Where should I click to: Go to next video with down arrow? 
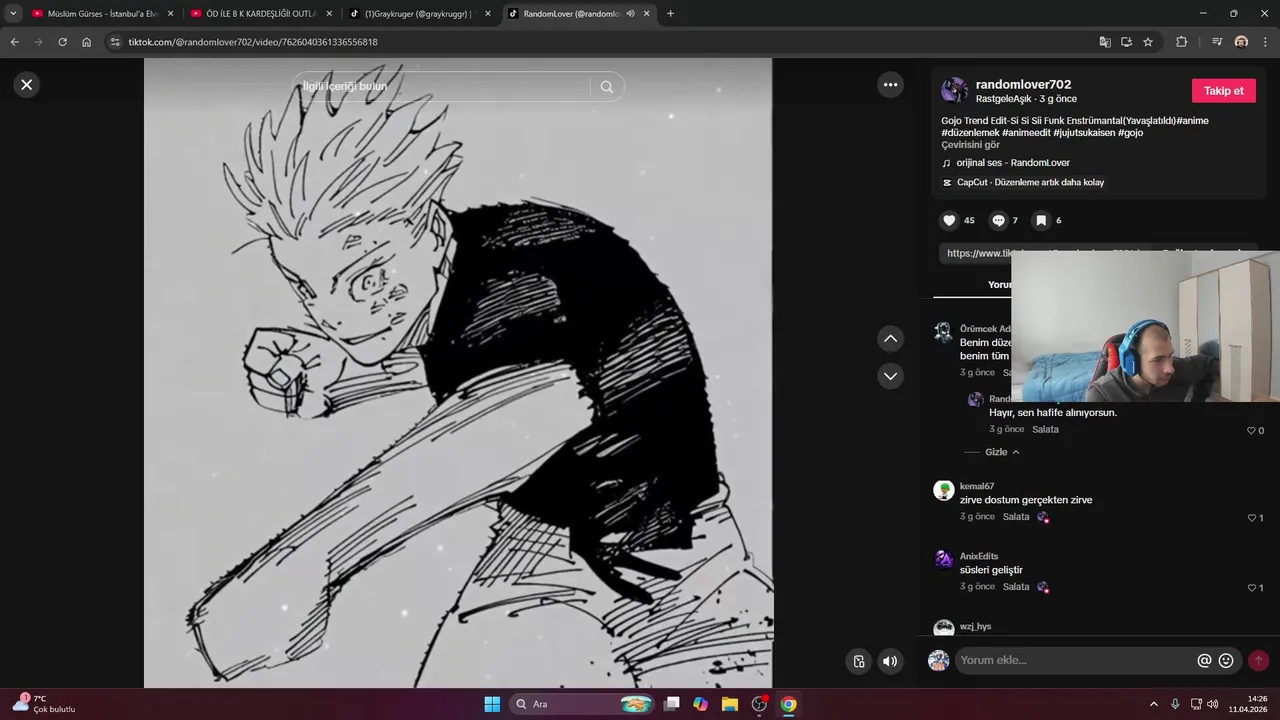coord(890,376)
